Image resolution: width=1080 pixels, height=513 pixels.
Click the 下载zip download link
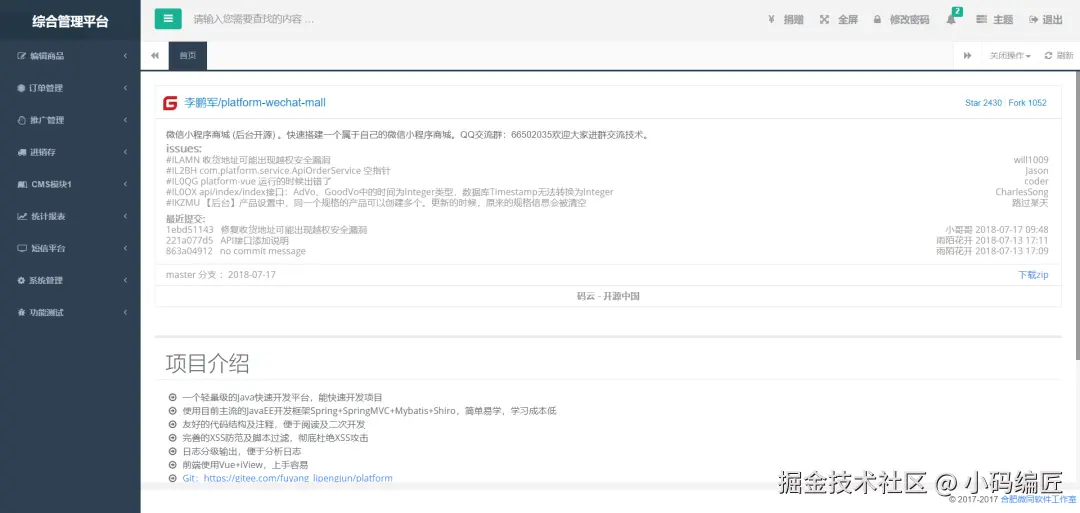(1033, 275)
